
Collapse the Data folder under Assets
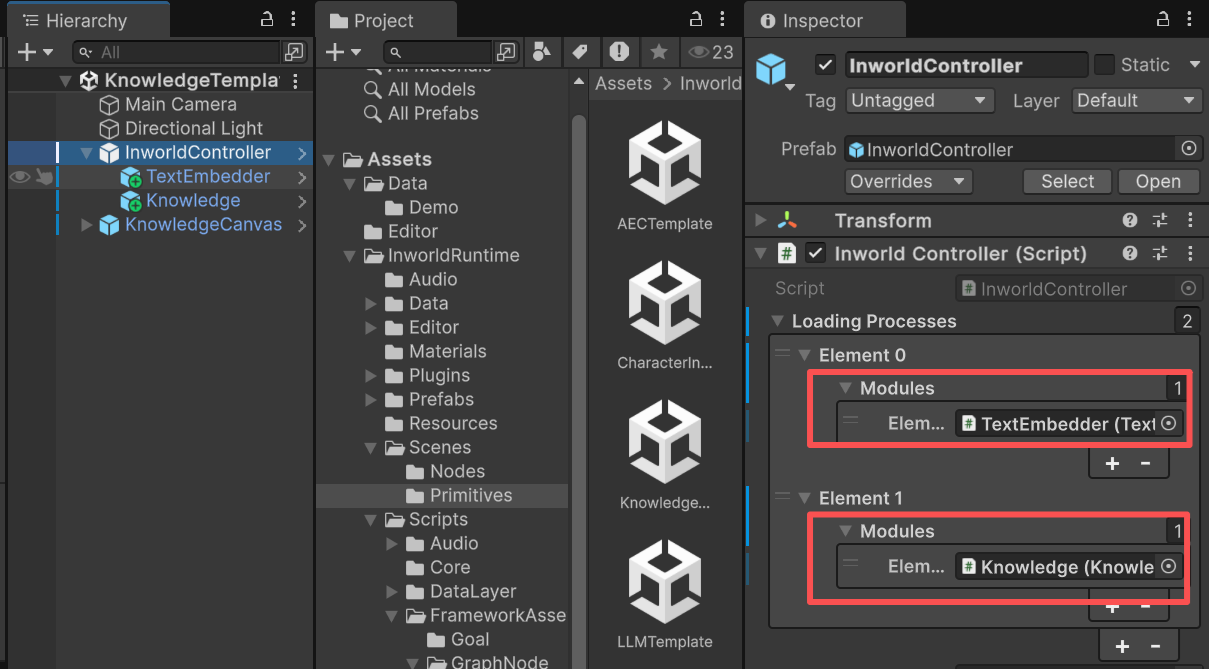pyautogui.click(x=350, y=184)
